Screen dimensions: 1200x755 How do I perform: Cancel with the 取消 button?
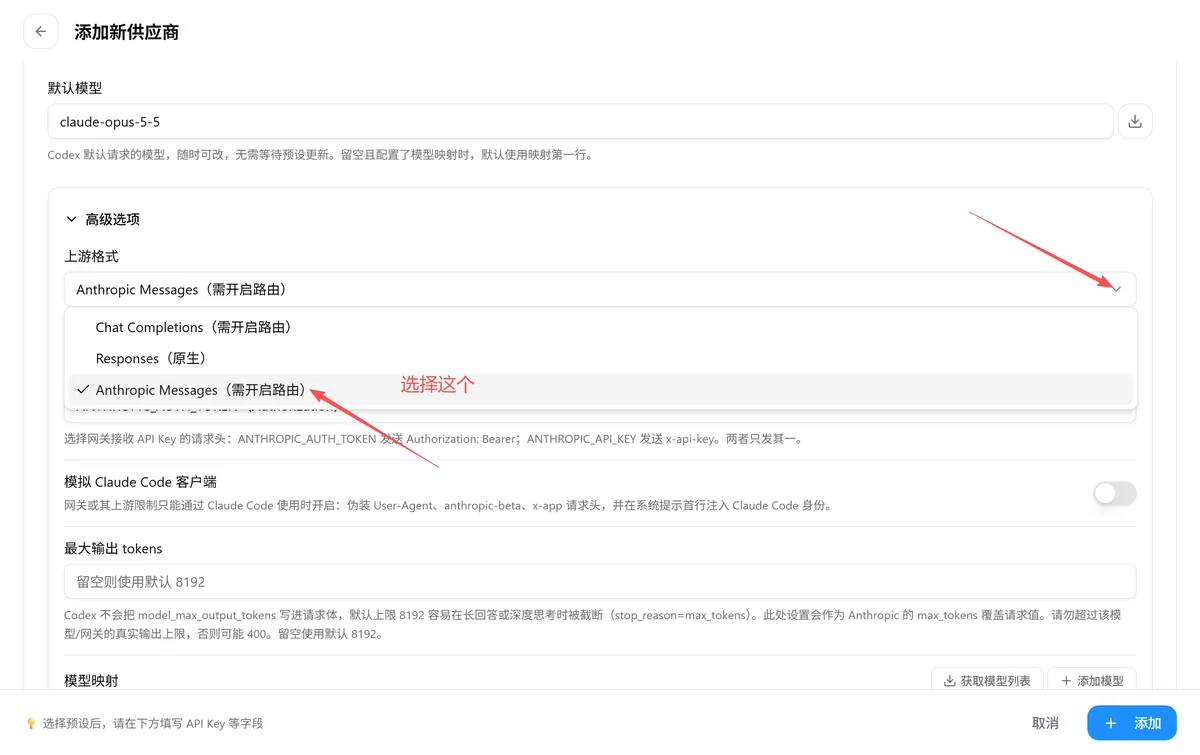point(1045,723)
